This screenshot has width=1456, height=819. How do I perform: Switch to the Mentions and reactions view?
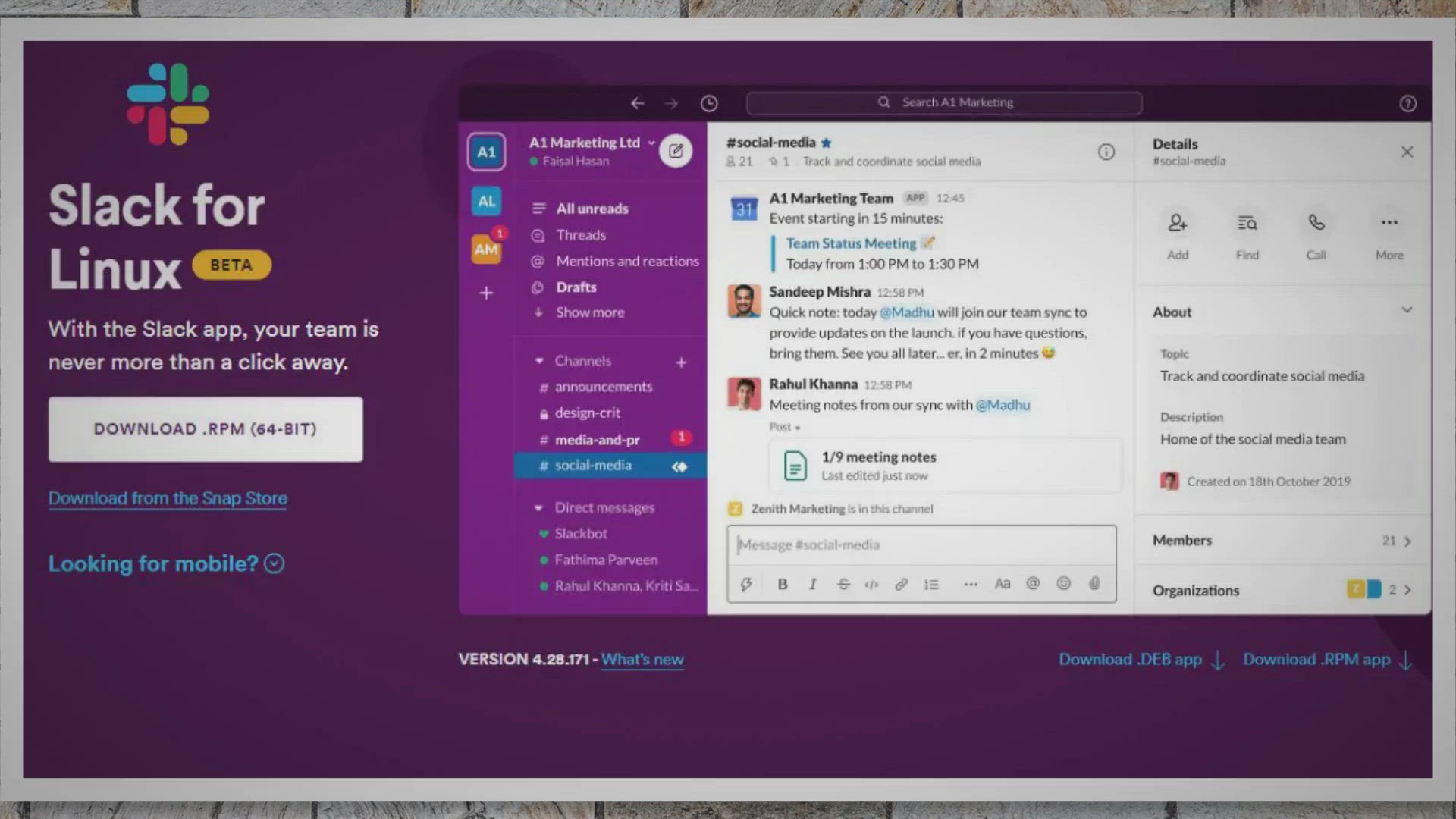[x=626, y=261]
